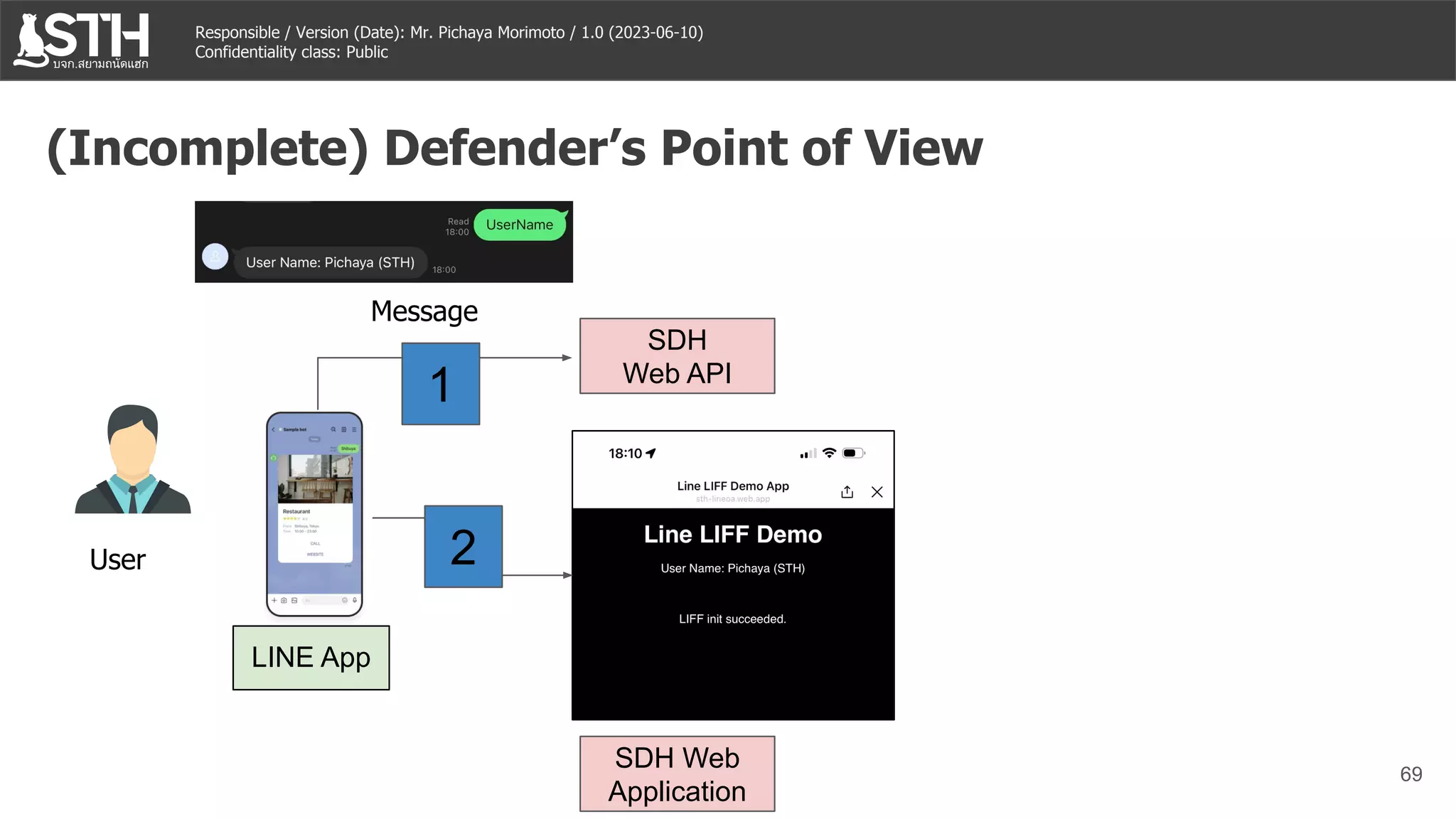Click the blue box numbered 1
1456x819 pixels.
[x=441, y=384]
